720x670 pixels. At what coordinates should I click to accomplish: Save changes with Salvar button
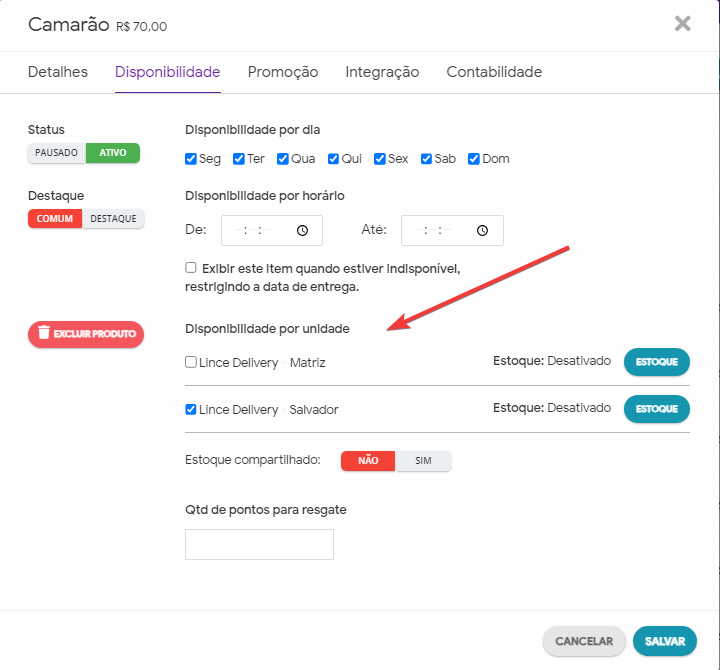tap(664, 640)
